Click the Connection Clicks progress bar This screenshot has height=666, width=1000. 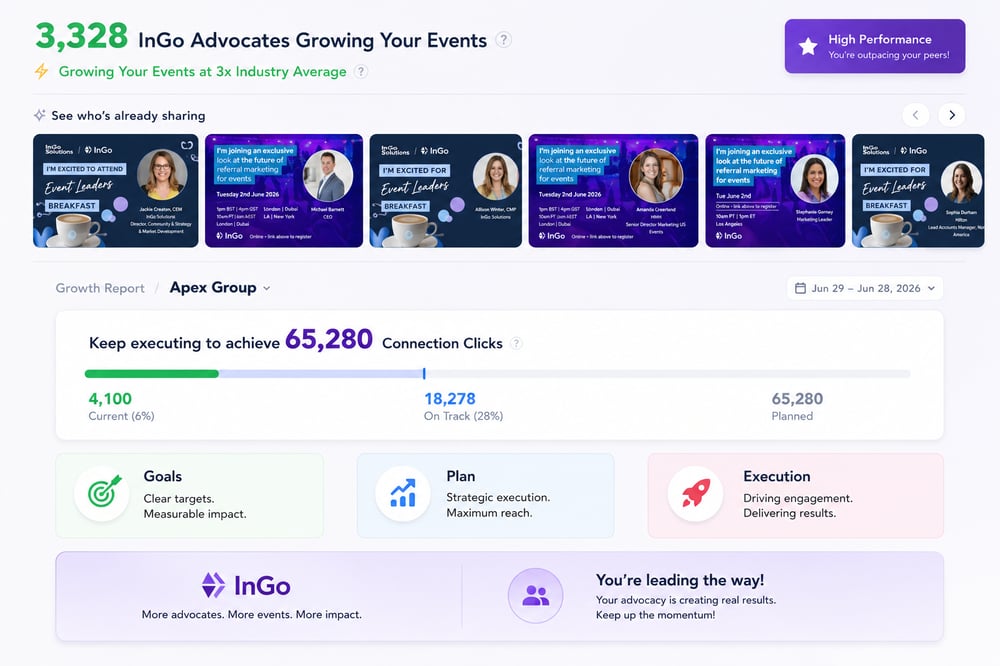pyautogui.click(x=497, y=374)
